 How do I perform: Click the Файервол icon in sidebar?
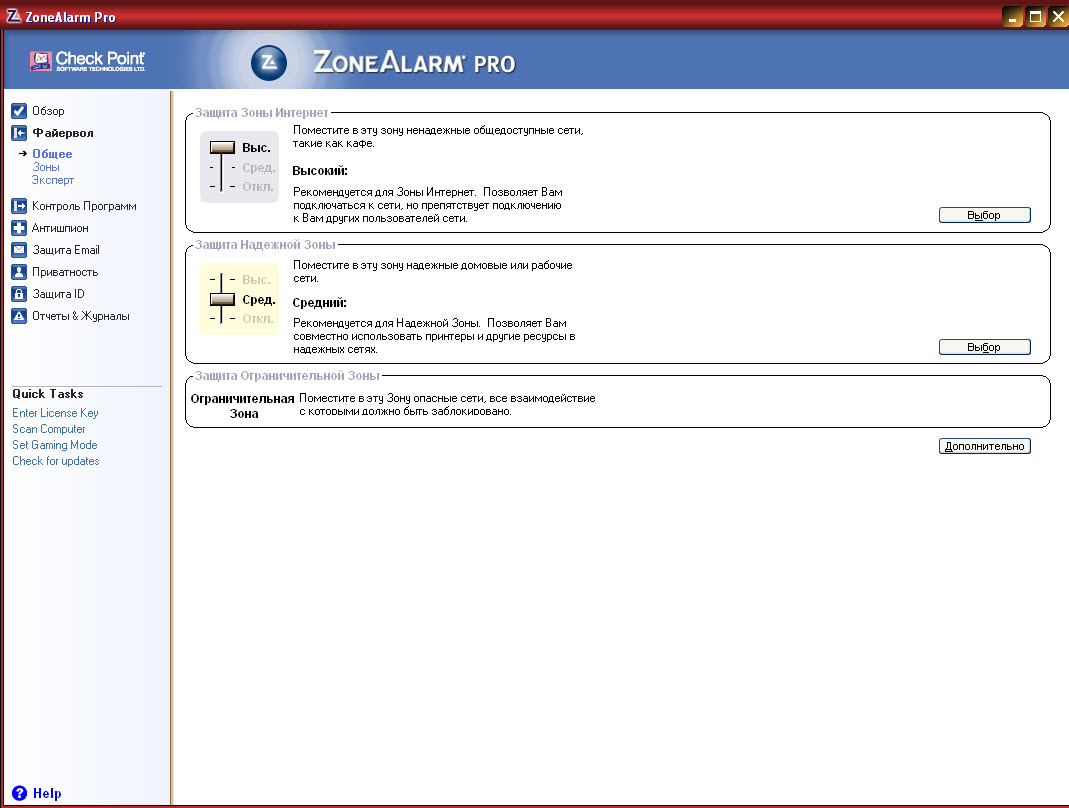(x=19, y=133)
